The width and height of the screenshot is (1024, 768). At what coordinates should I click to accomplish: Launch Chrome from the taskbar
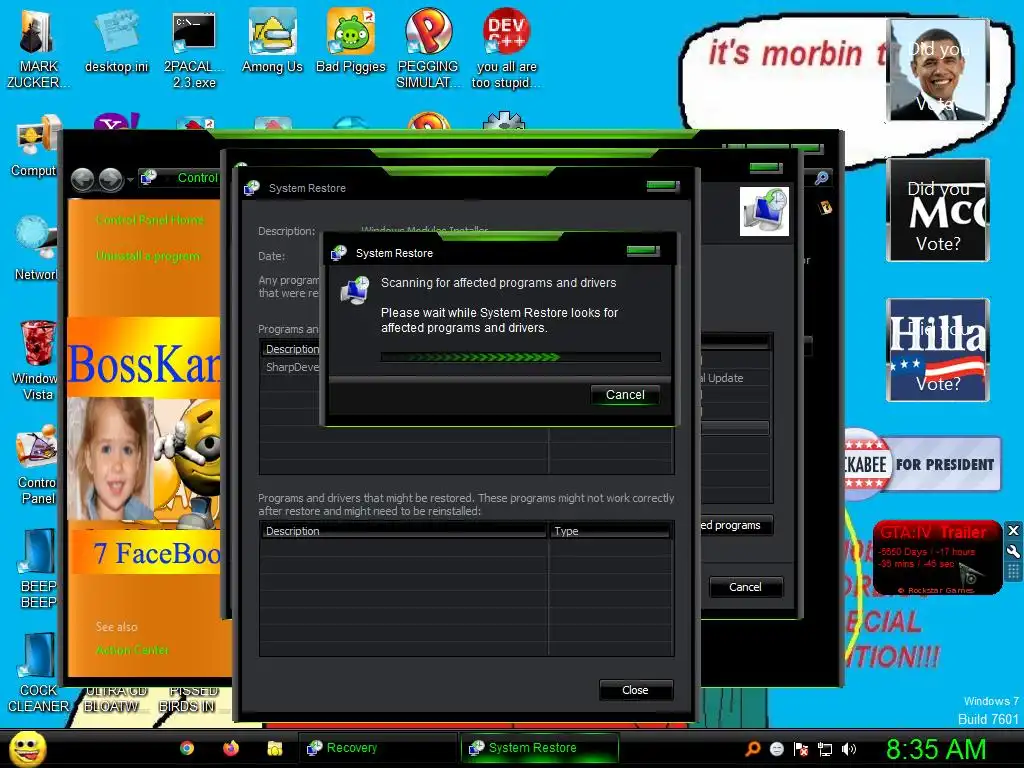[187, 748]
